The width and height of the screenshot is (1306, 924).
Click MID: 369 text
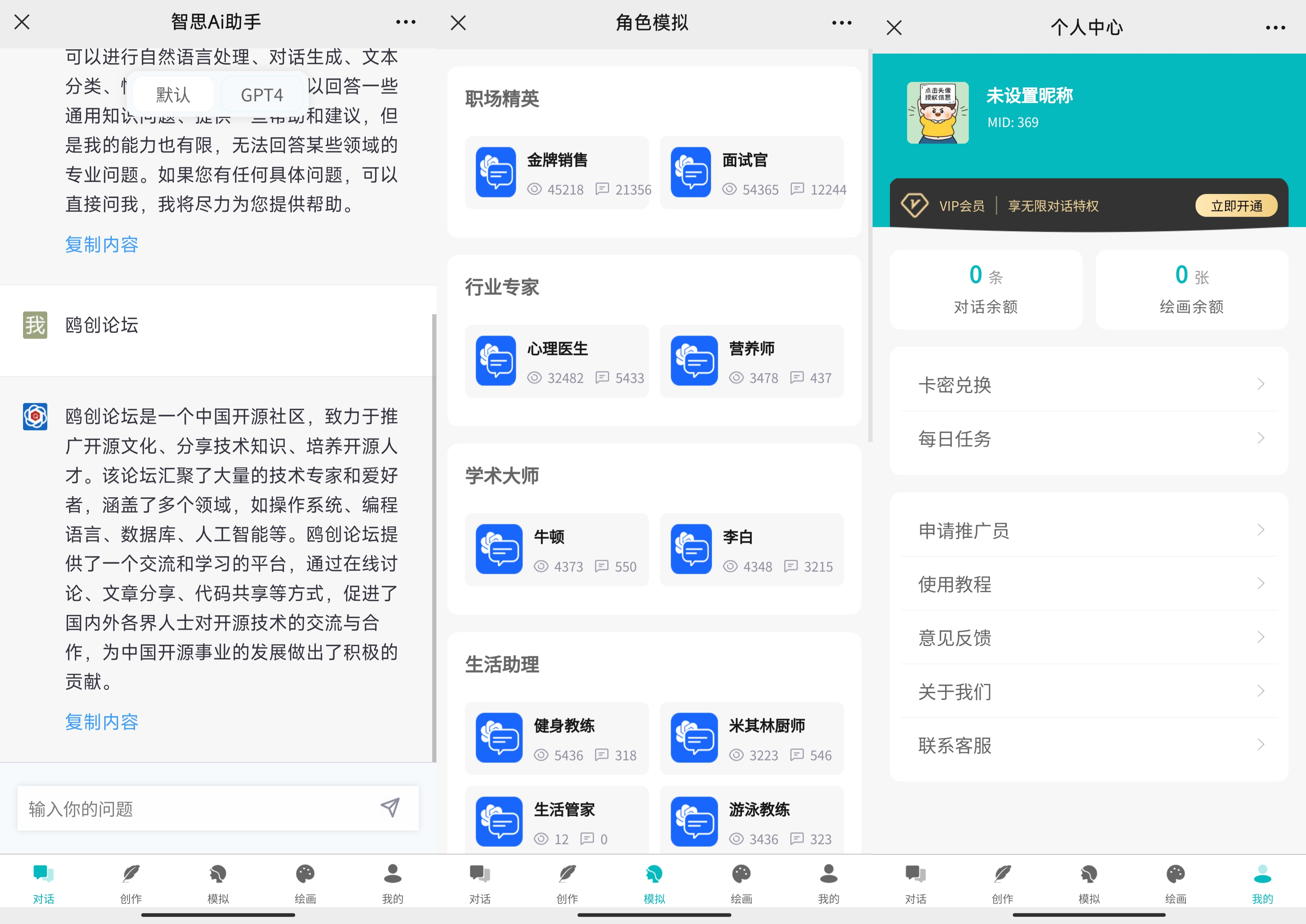(x=1013, y=122)
